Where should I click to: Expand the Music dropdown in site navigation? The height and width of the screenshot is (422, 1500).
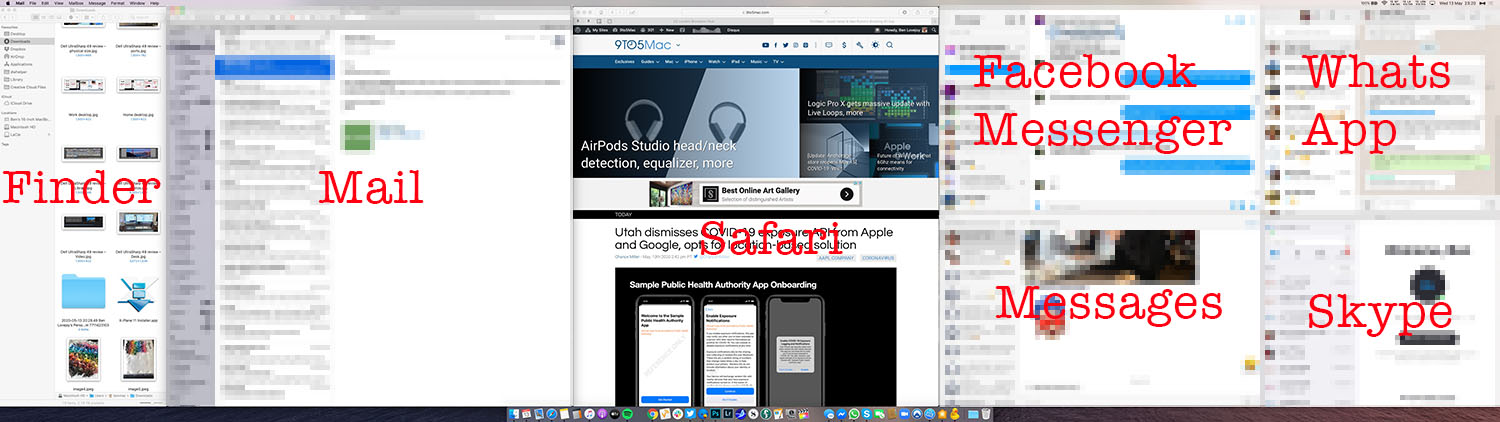point(760,62)
